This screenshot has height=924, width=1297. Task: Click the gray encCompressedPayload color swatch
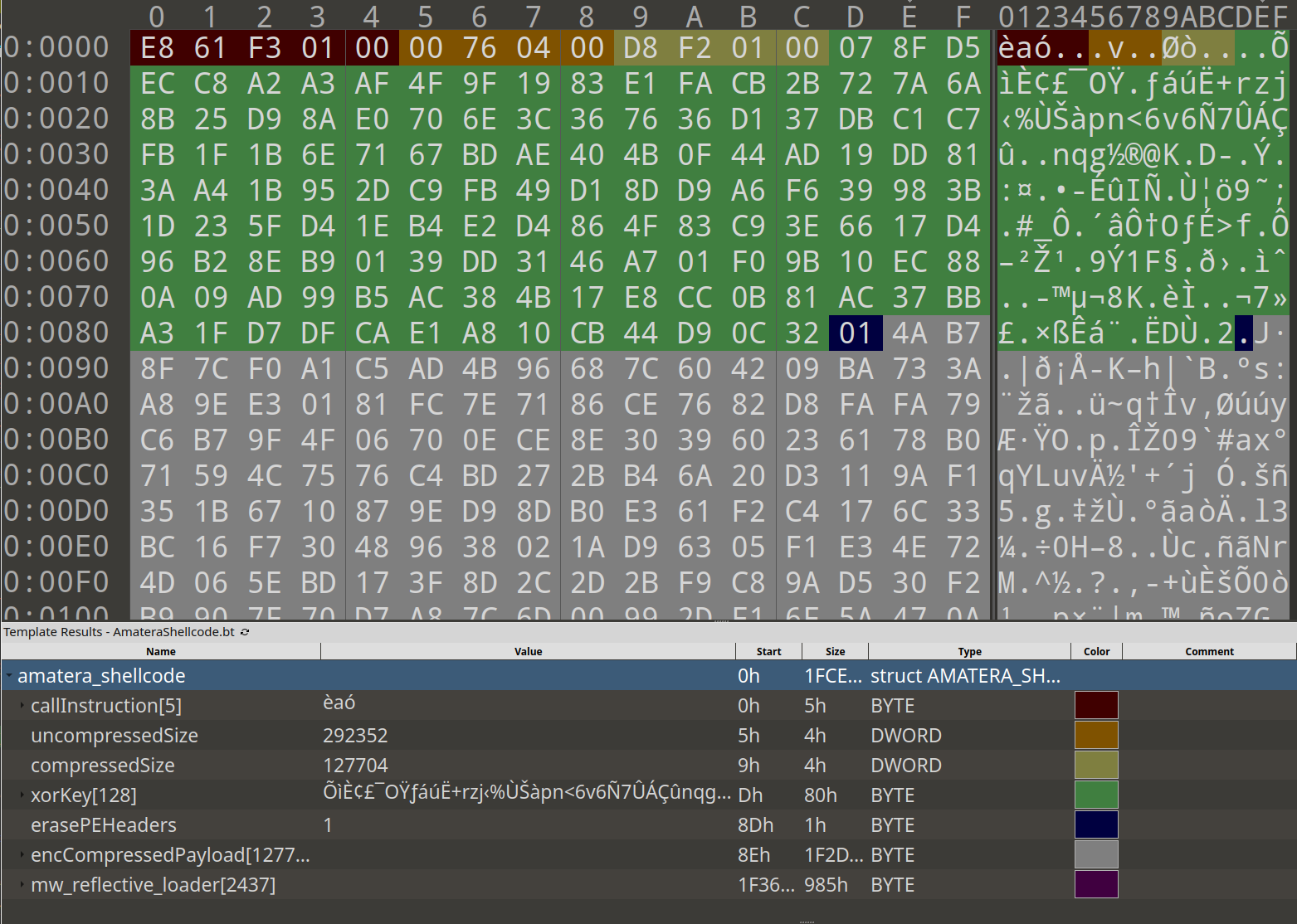pyautogui.click(x=1096, y=854)
